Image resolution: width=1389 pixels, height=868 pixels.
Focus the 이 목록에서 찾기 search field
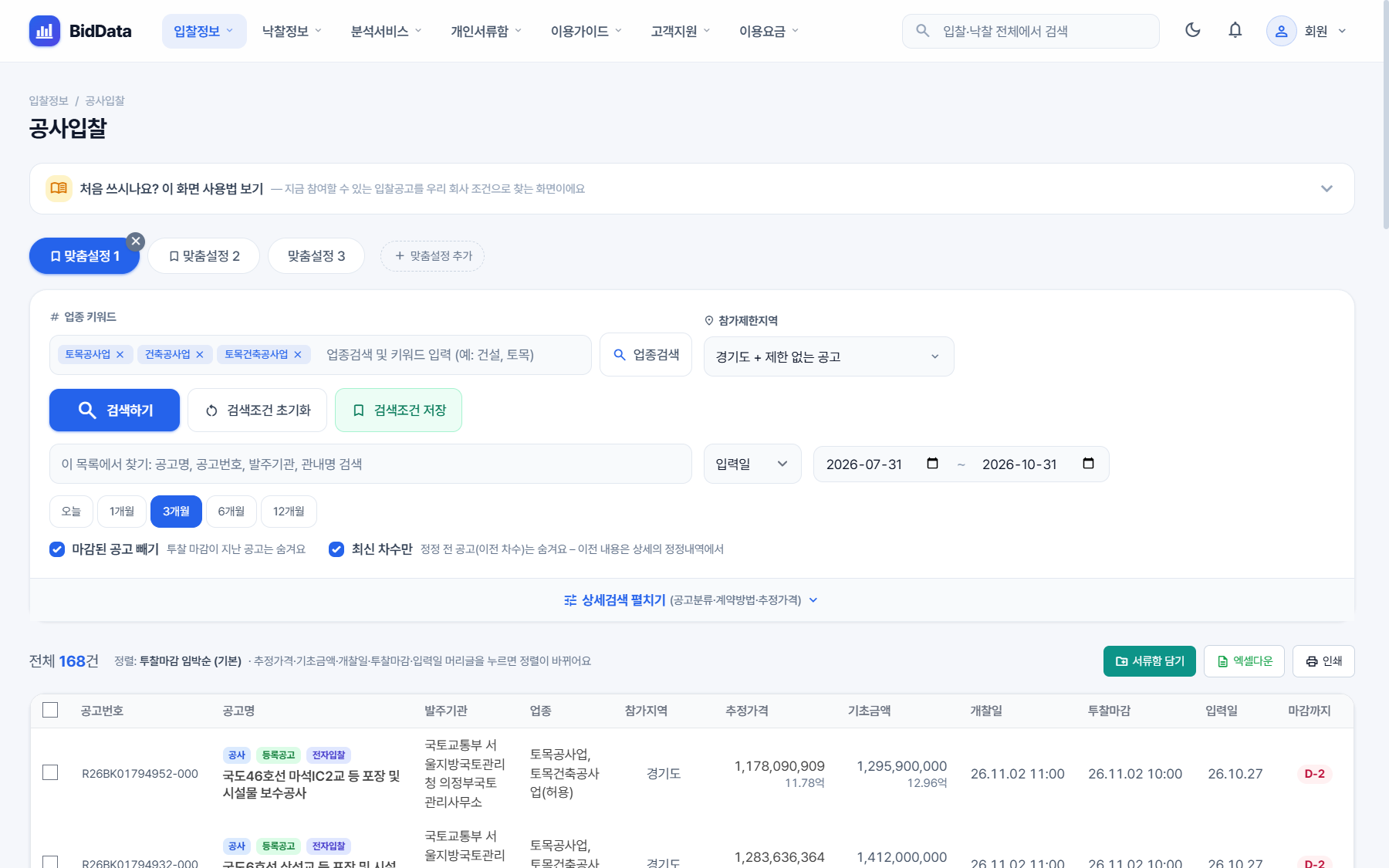pos(370,464)
